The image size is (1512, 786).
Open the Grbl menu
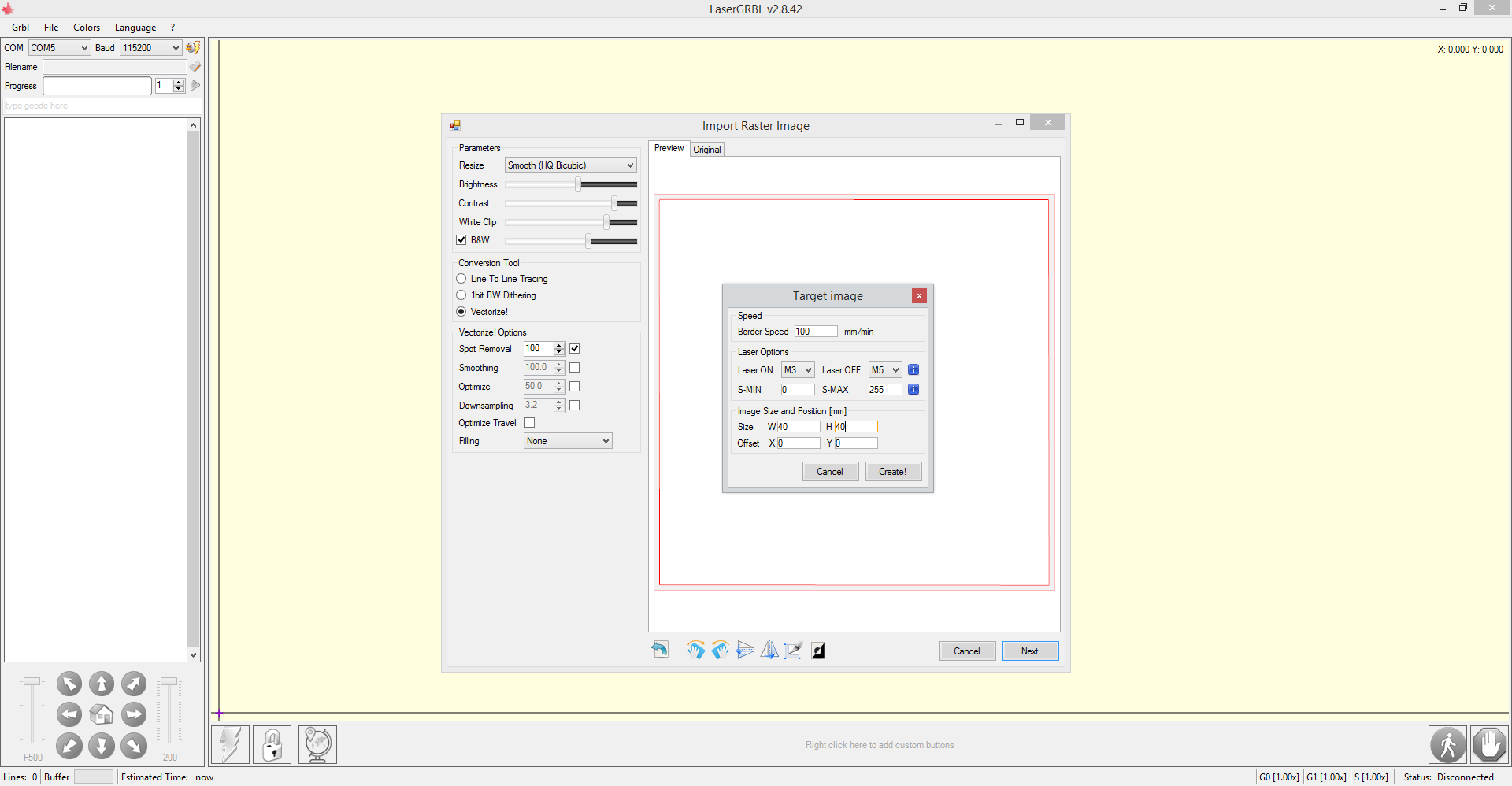pyautogui.click(x=20, y=28)
